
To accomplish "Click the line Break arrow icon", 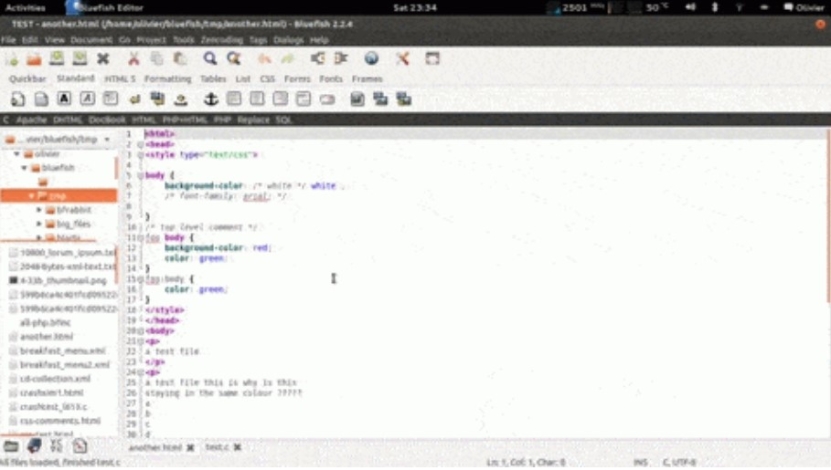I will (134, 99).
